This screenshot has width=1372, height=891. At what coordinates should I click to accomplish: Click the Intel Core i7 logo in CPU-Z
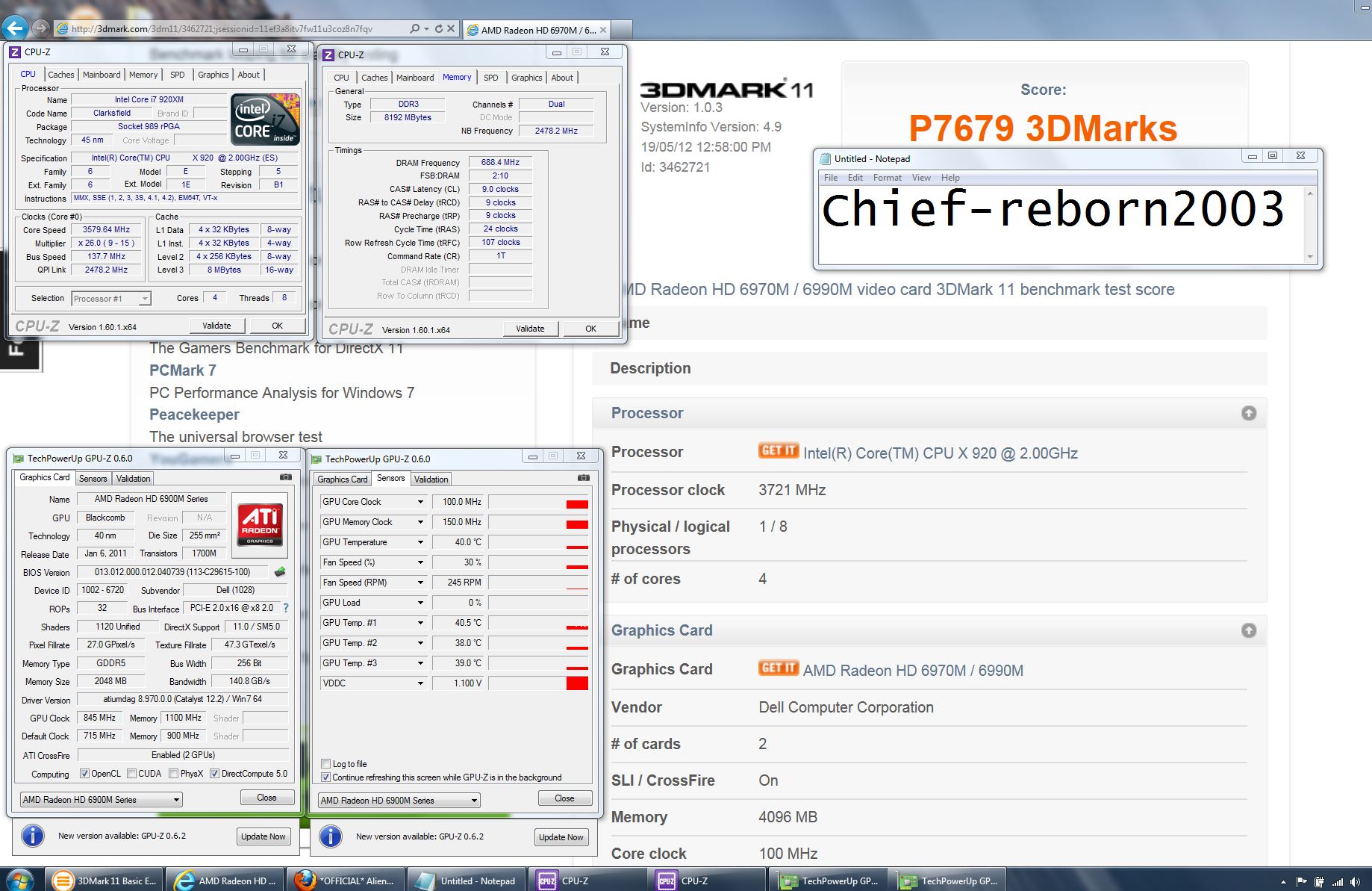(x=265, y=119)
